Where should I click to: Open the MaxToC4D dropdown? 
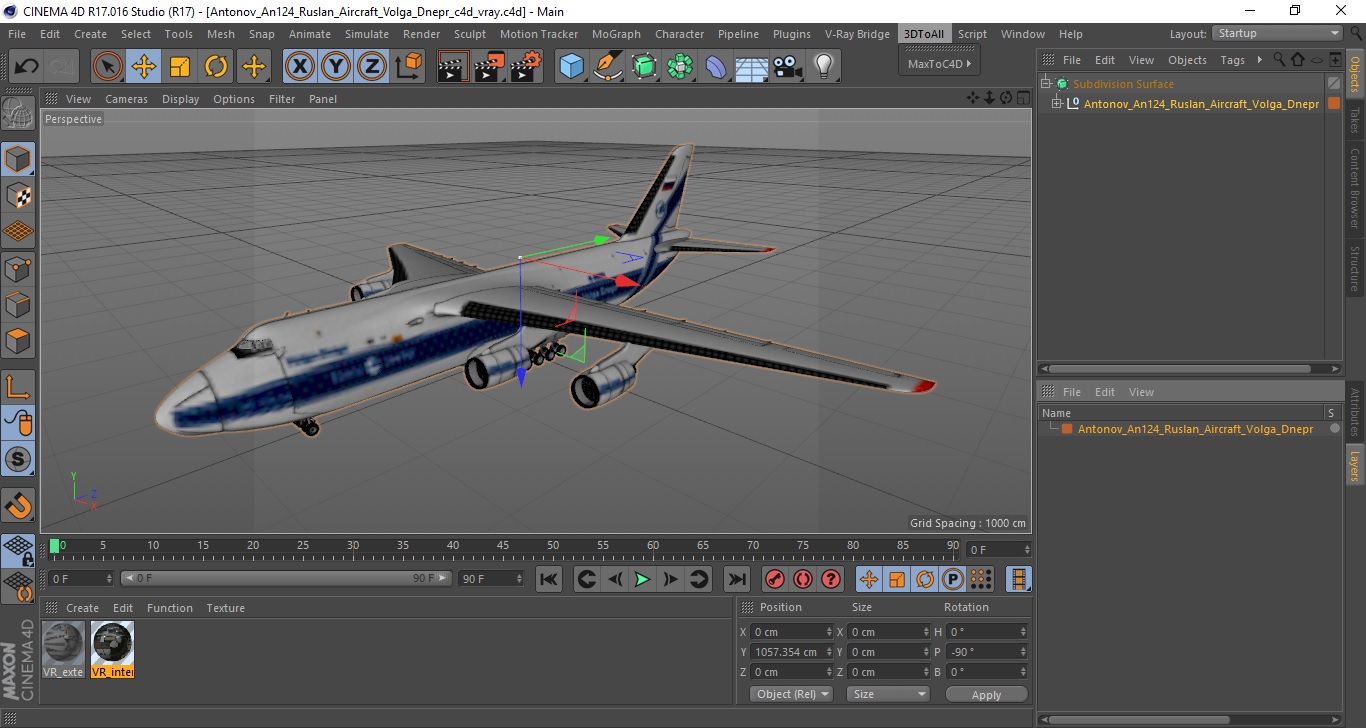(x=939, y=63)
